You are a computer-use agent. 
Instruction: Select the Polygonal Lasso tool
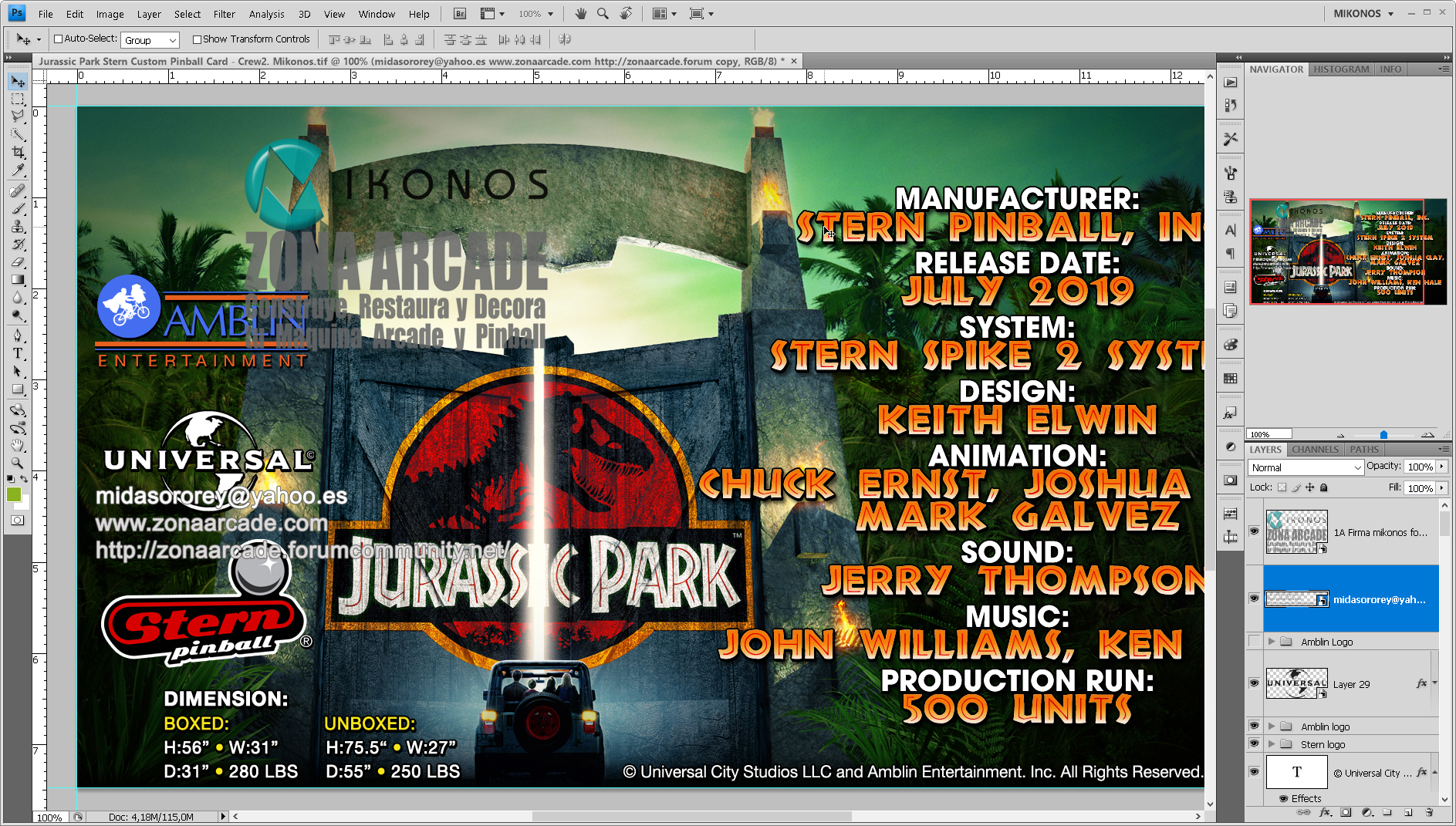pos(18,116)
